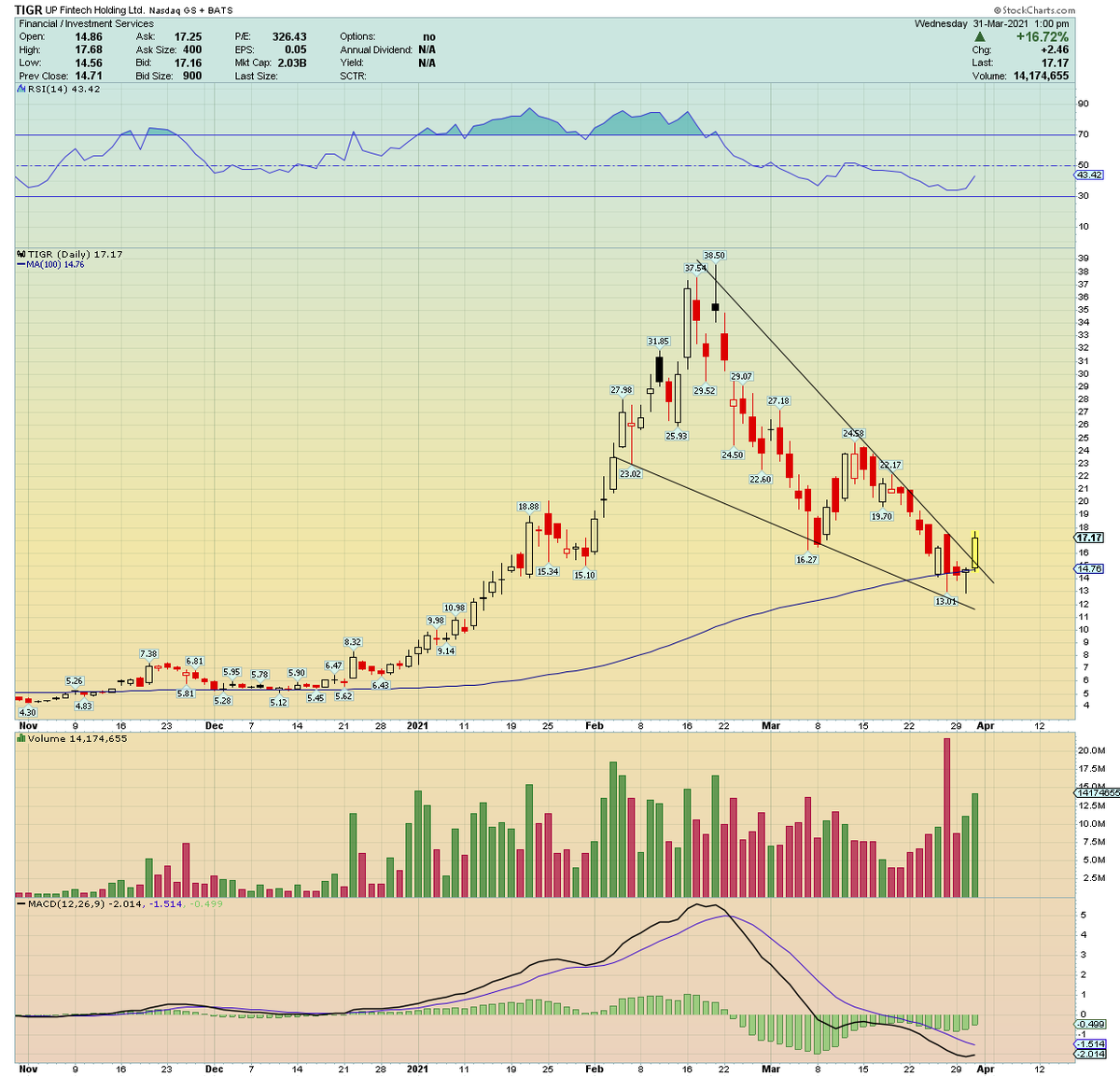Click the Bid Size value 900
The image size is (1120, 1077).
(x=192, y=77)
